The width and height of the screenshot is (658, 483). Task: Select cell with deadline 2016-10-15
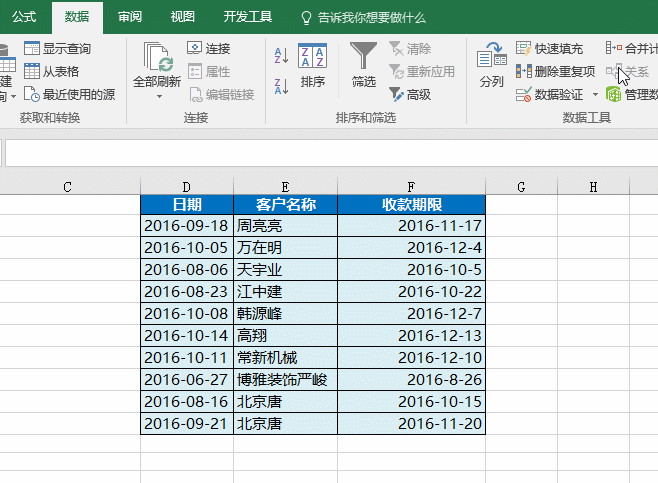click(x=411, y=402)
